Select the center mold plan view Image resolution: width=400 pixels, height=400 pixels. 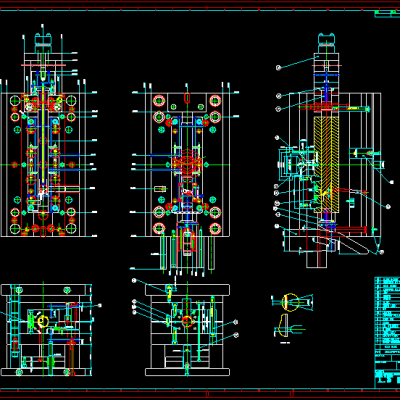coord(187,177)
